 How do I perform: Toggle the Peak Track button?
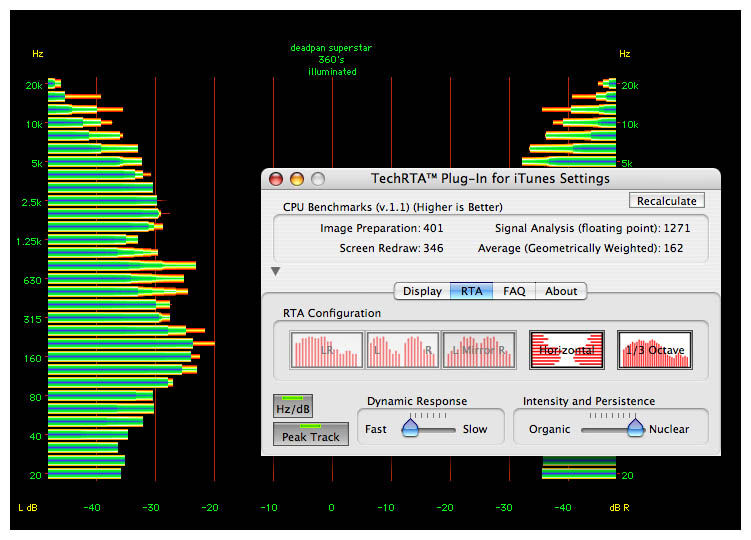pos(310,434)
